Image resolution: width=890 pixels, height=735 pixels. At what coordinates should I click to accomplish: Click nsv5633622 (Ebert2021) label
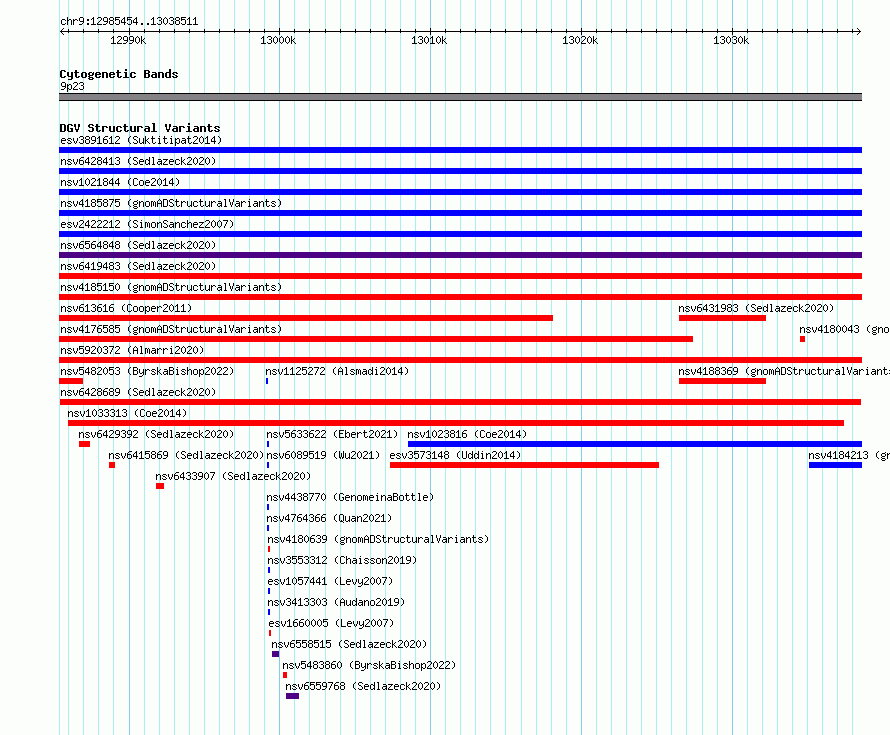[x=332, y=434]
